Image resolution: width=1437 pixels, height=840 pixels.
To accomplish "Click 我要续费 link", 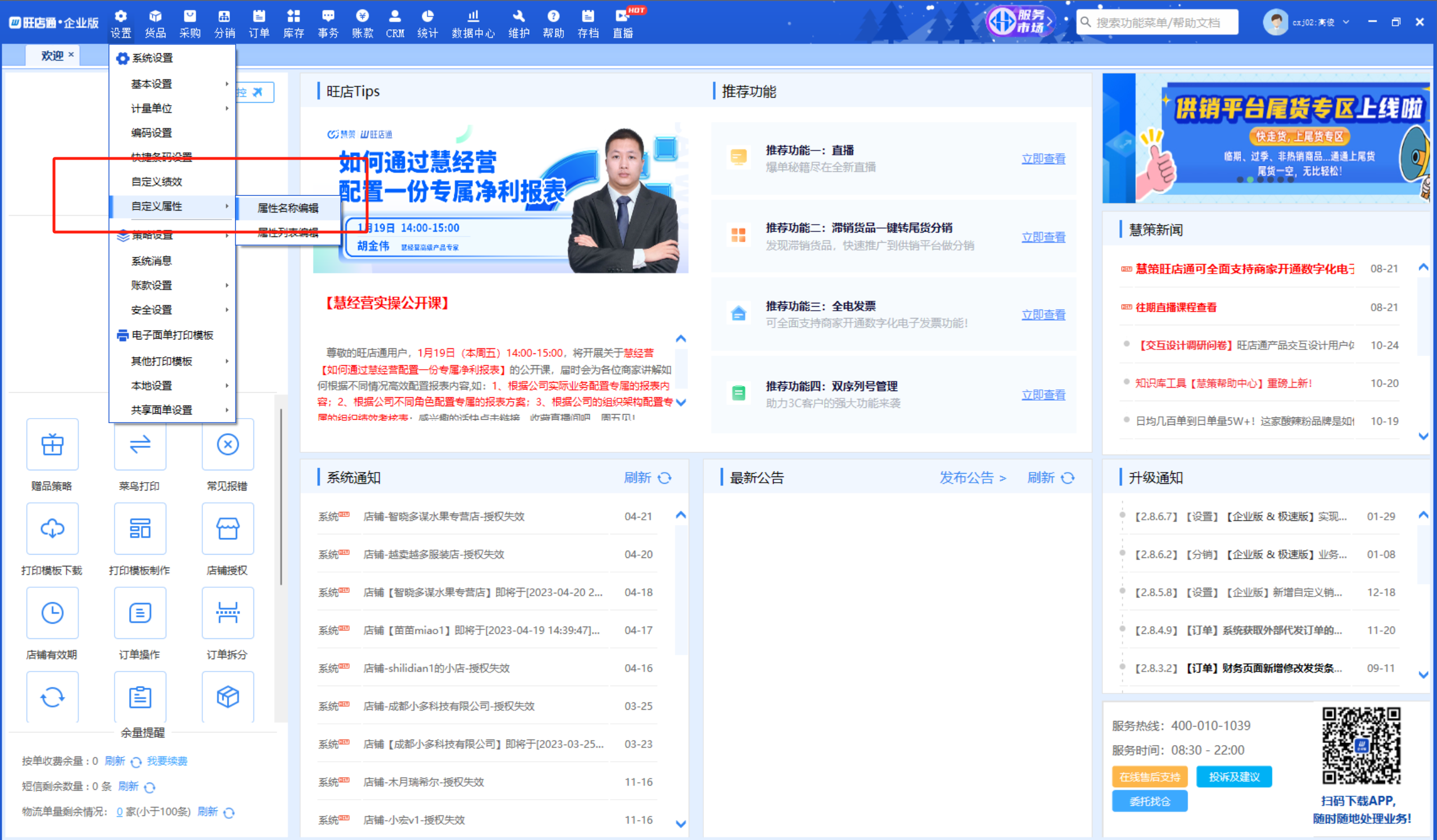I will tap(167, 761).
